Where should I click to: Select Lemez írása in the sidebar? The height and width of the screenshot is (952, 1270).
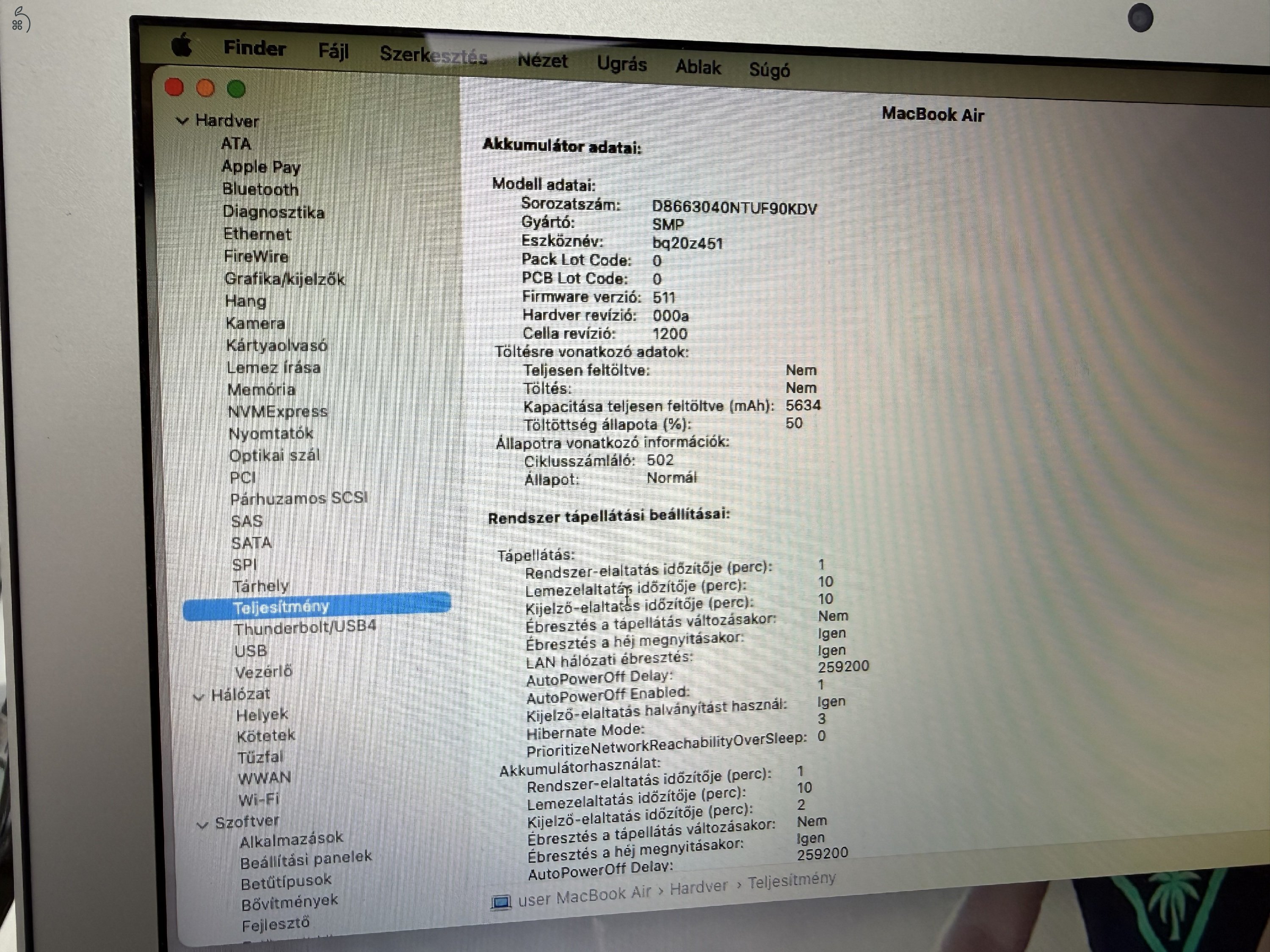[x=273, y=367]
